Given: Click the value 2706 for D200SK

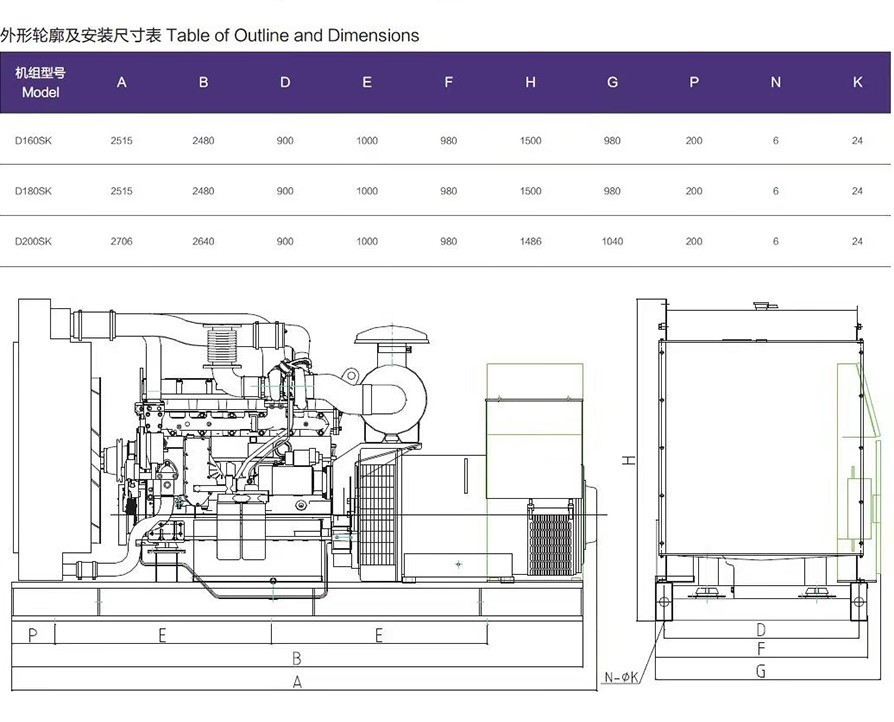Looking at the screenshot, I should point(121,241).
